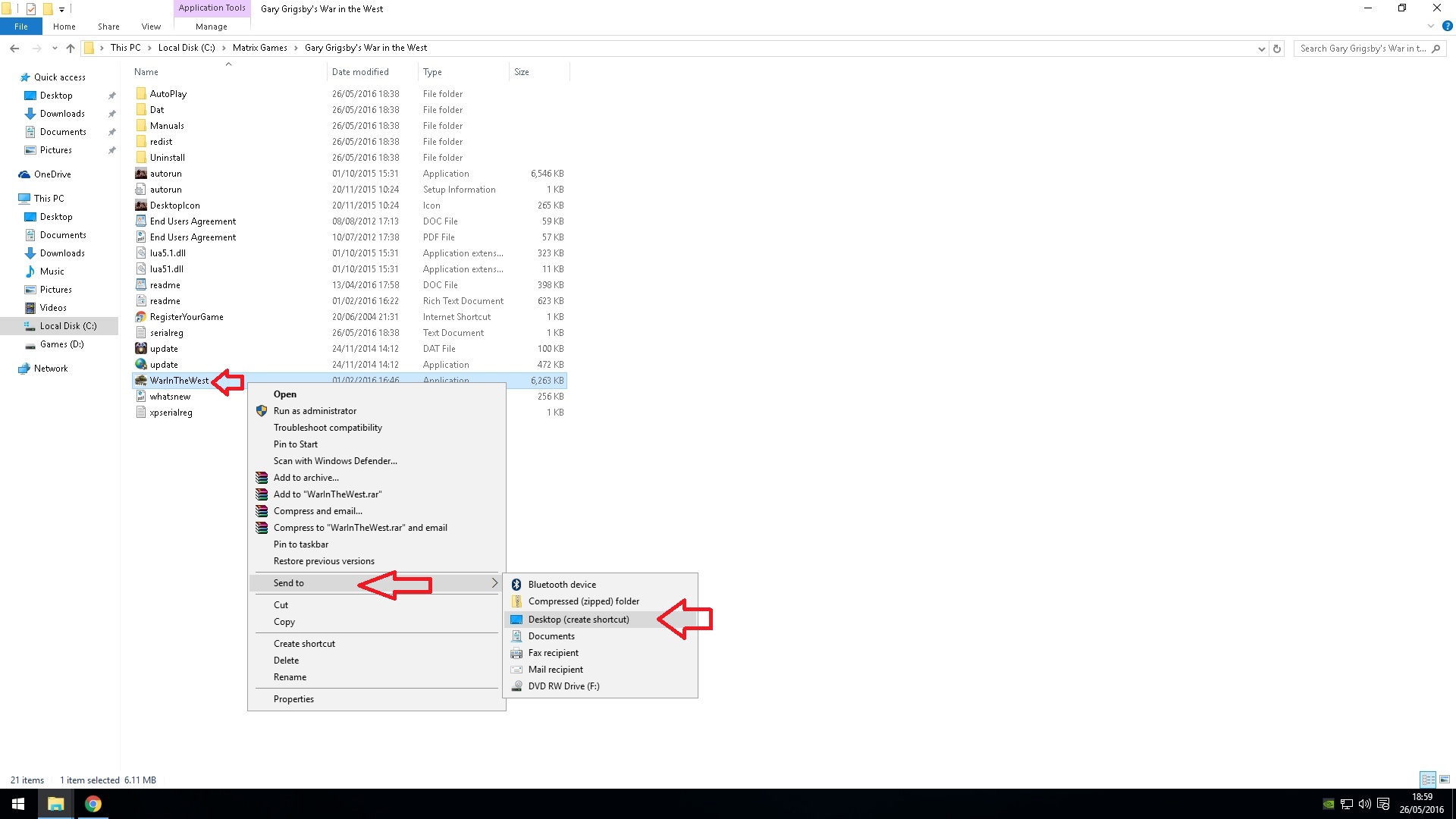
Task: Open Videos in the navigation pane
Action: [x=53, y=308]
